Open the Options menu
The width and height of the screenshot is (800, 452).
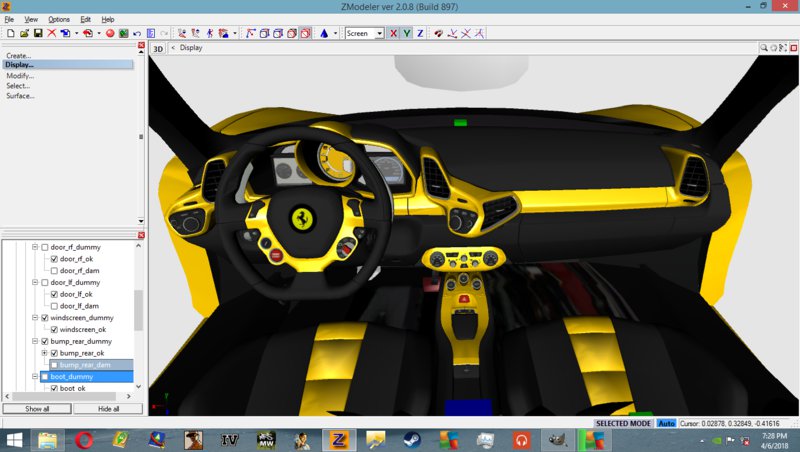point(59,19)
